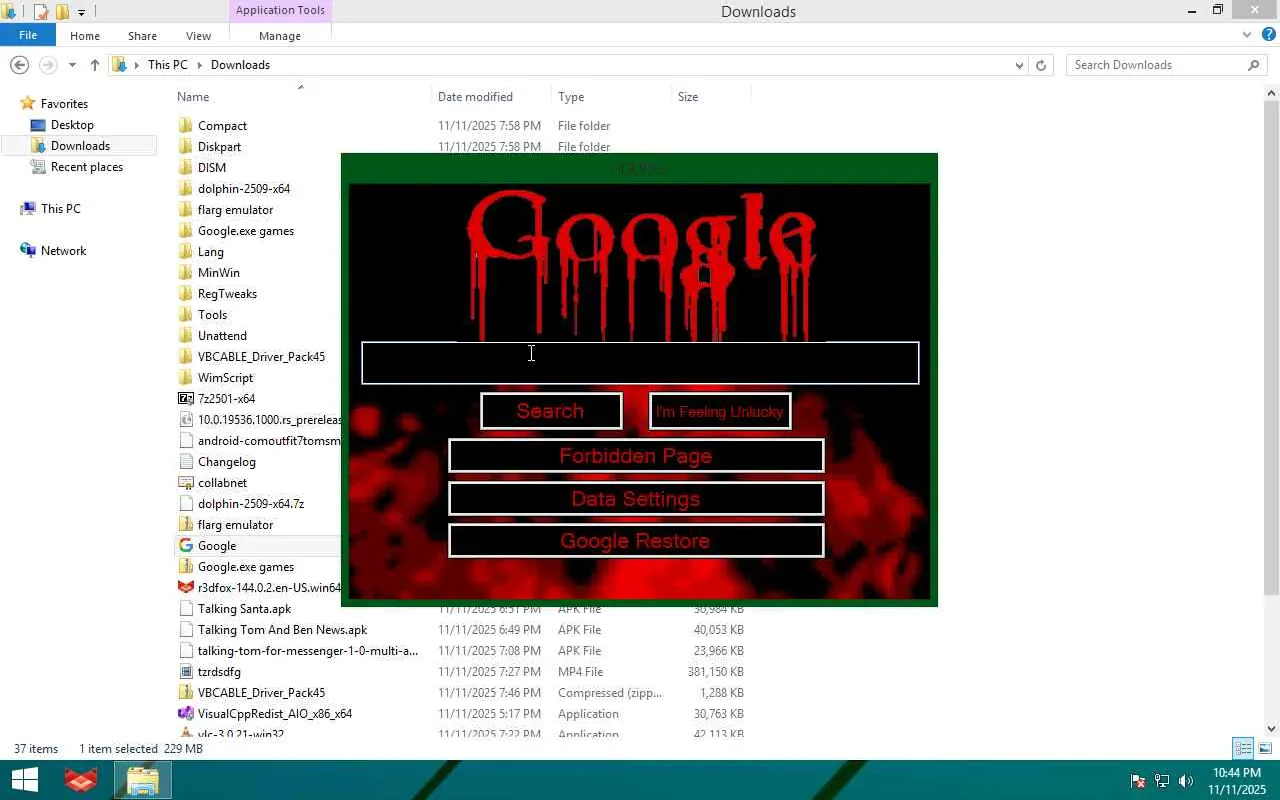The height and width of the screenshot is (800, 1280).
Task: Select the Compact folder
Action: coord(222,126)
